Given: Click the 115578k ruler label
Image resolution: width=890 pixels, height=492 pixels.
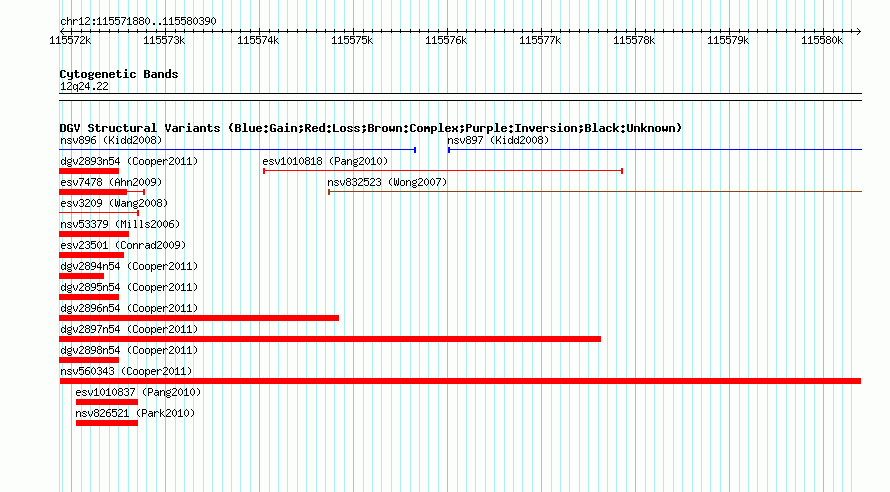Looking at the screenshot, I should tap(634, 40).
